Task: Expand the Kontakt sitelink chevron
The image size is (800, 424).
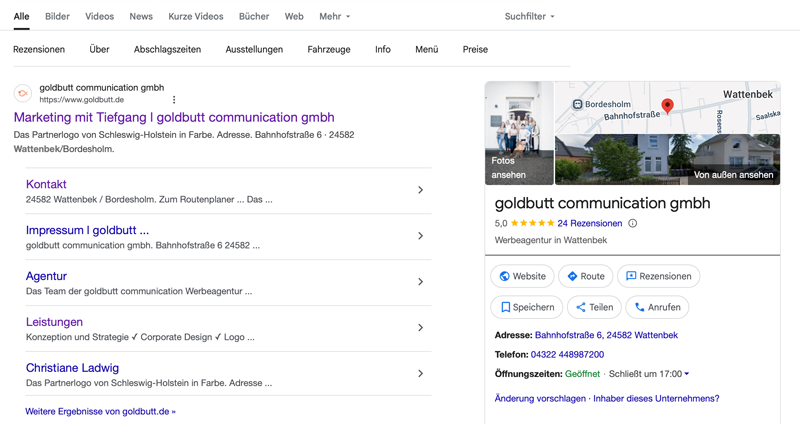Action: (420, 190)
